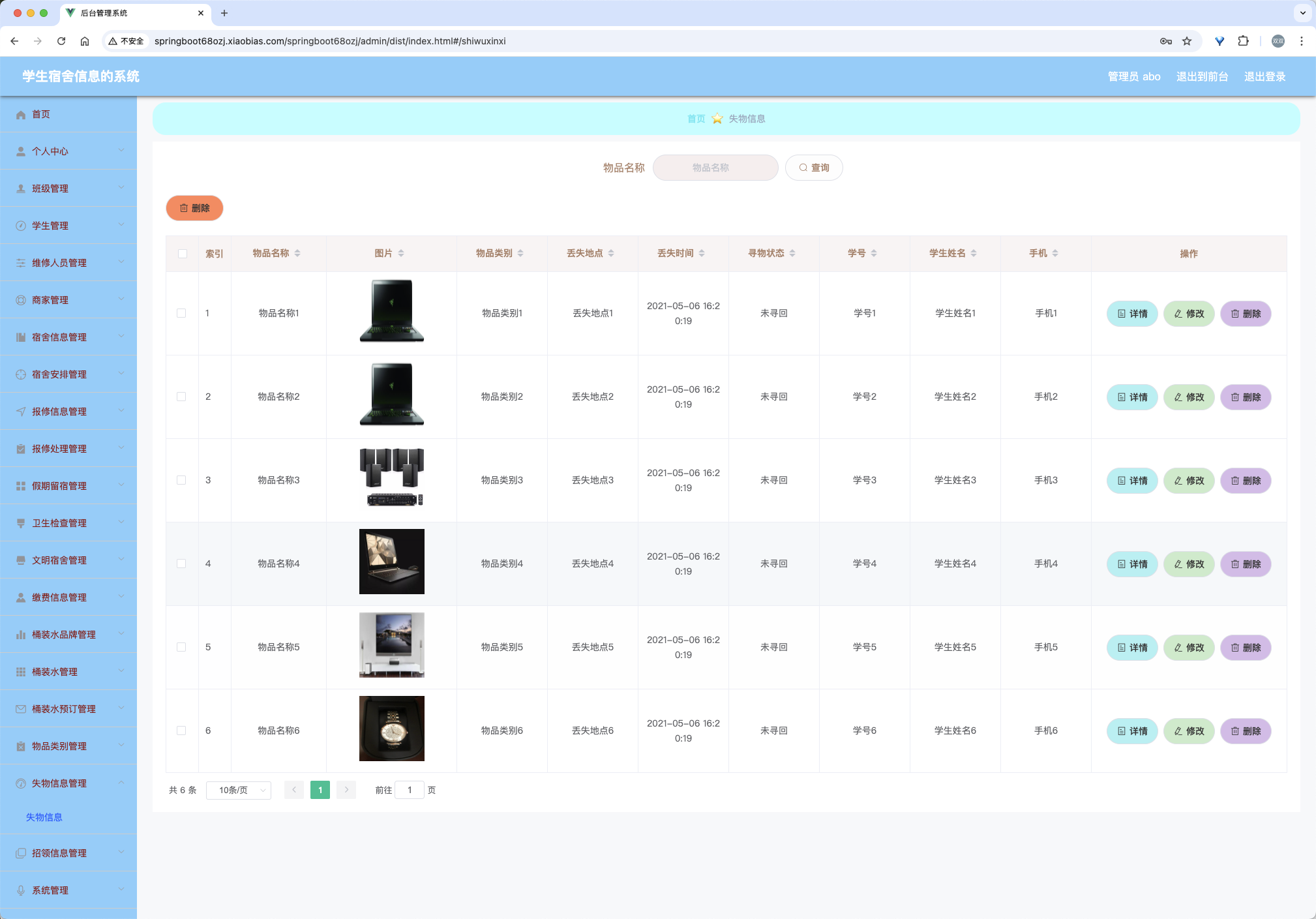Expand the 招领信息管理 chevron
The width and height of the screenshot is (1316, 919).
point(121,852)
